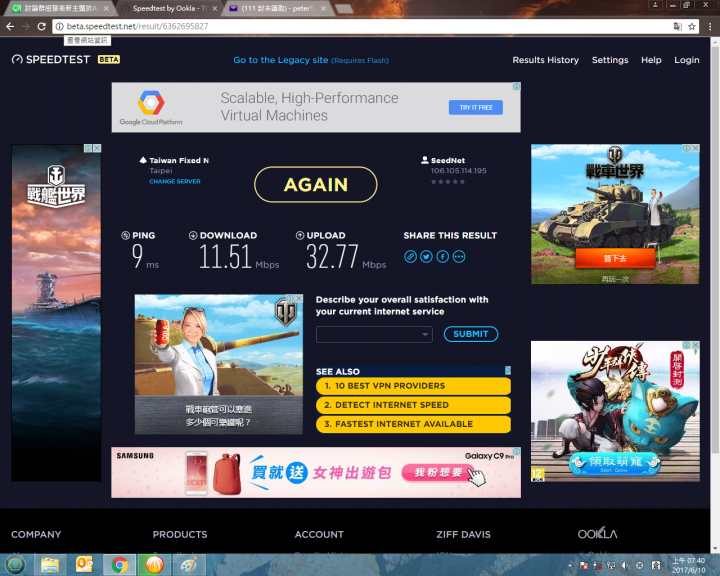Click the World of Tanks blonde woman ad
The height and width of the screenshot is (576, 720).
click(x=219, y=364)
